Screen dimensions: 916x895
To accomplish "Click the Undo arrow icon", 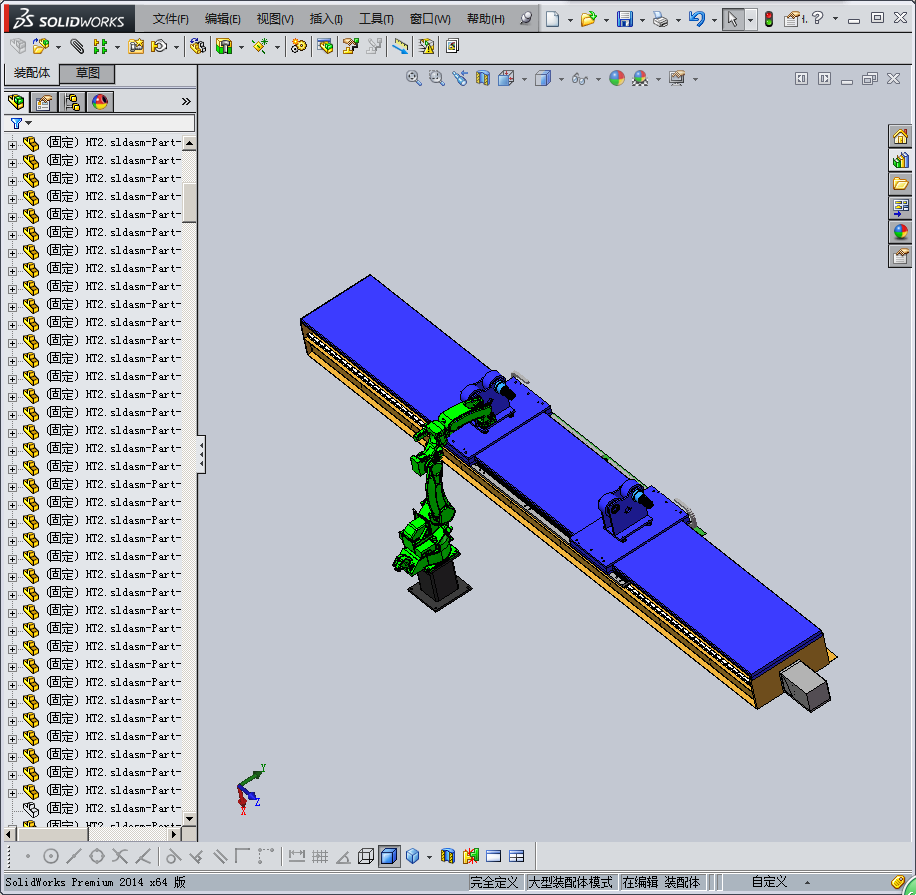I will [x=696, y=19].
